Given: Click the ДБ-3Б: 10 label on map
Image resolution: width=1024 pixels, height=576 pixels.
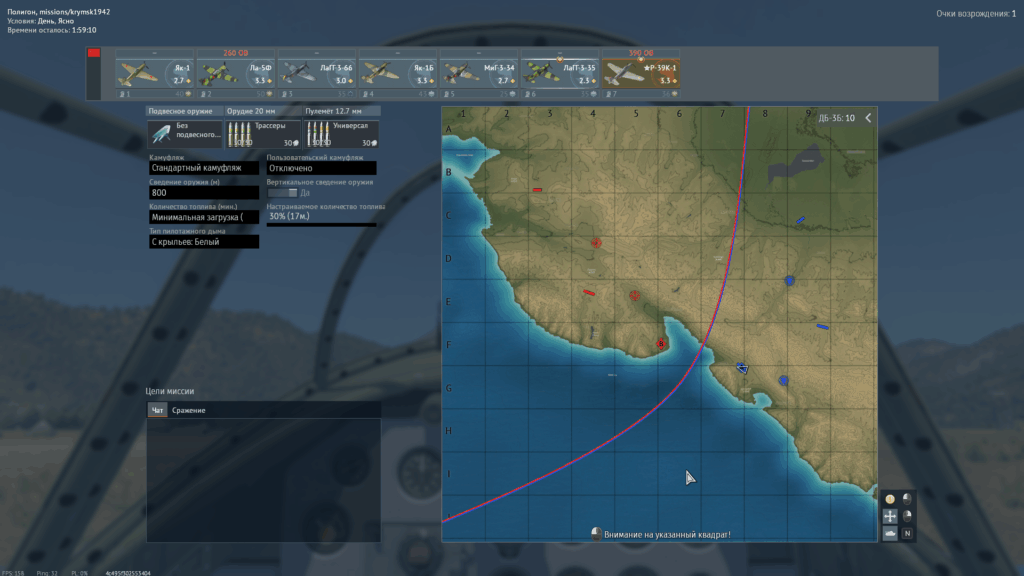Looking at the screenshot, I should (x=837, y=118).
